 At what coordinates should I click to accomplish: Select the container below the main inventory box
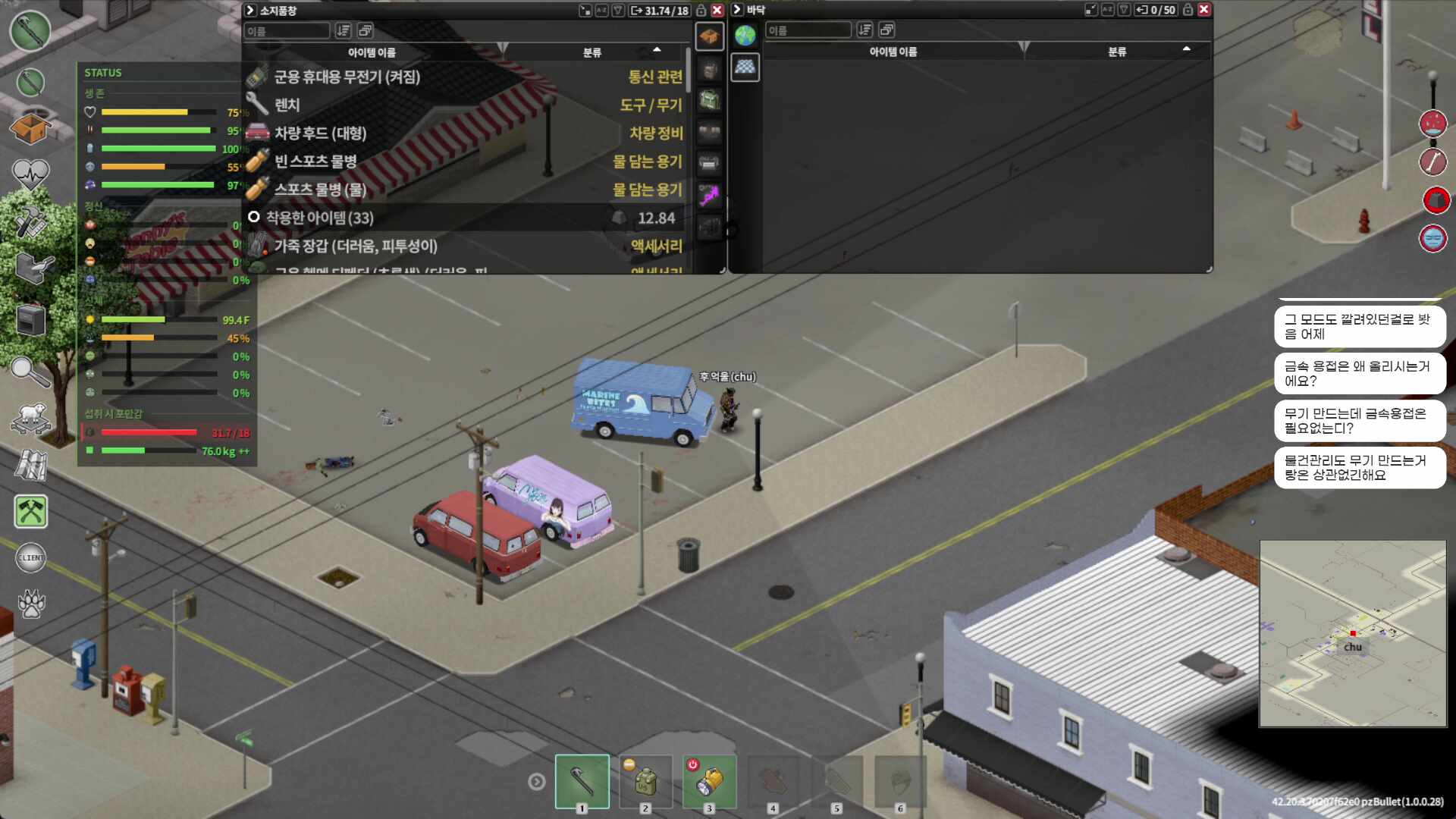pos(709,70)
